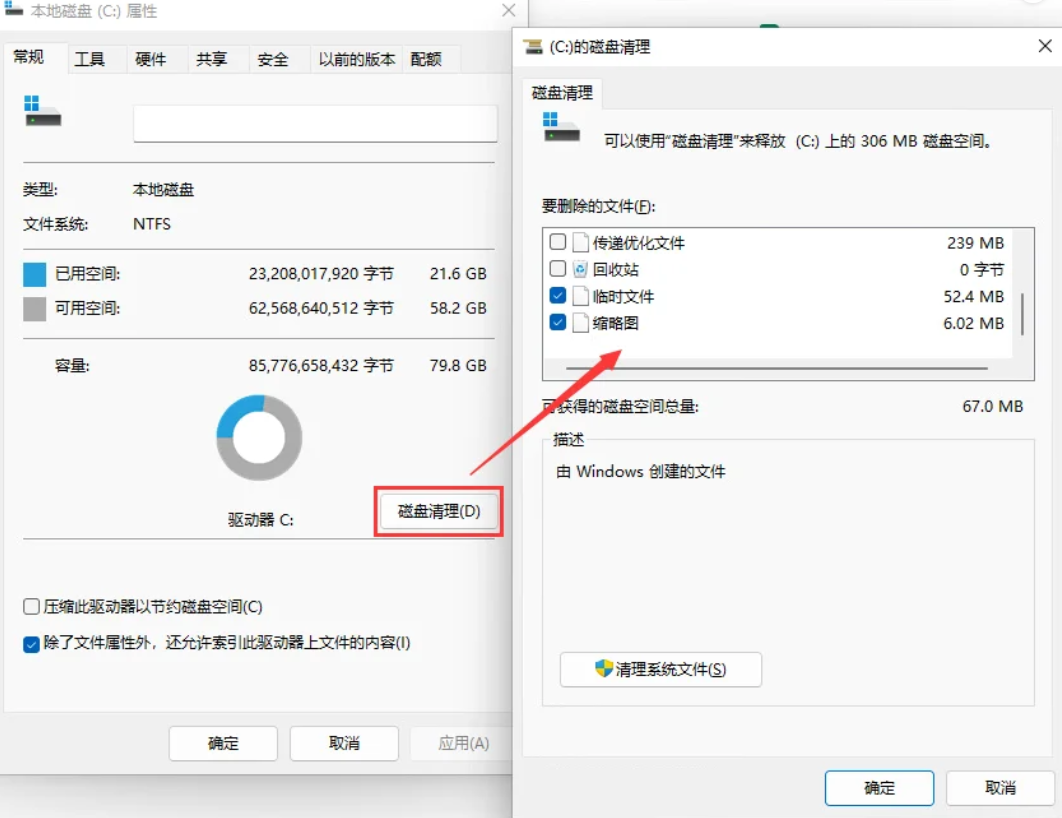Click 确定 in the properties window
The width and height of the screenshot is (1062, 818).
pyautogui.click(x=223, y=744)
